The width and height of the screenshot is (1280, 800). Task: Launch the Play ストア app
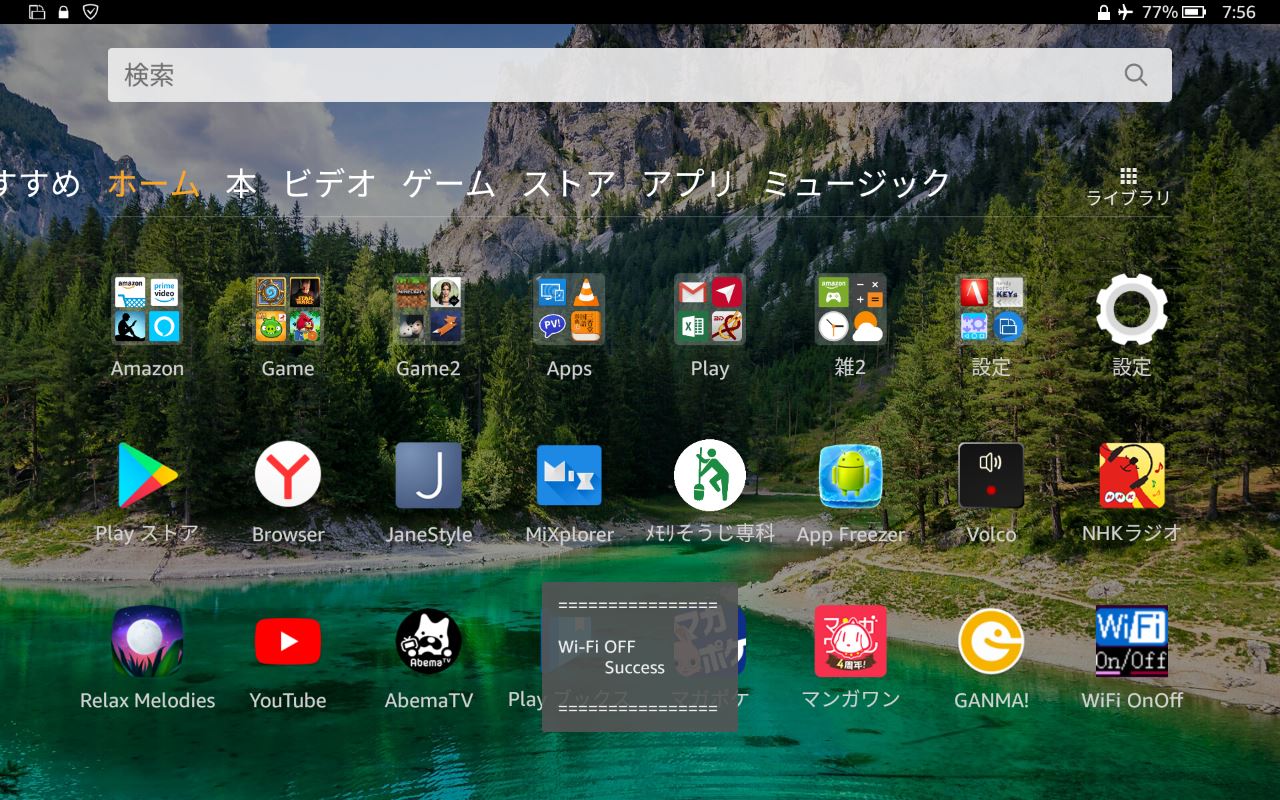coord(147,476)
